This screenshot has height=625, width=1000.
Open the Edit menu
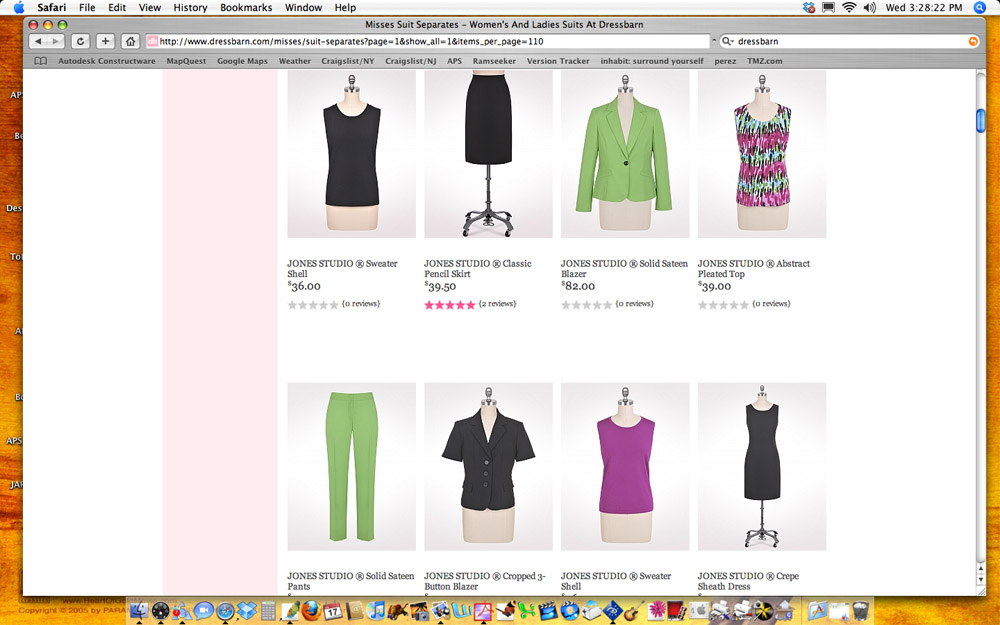[117, 8]
